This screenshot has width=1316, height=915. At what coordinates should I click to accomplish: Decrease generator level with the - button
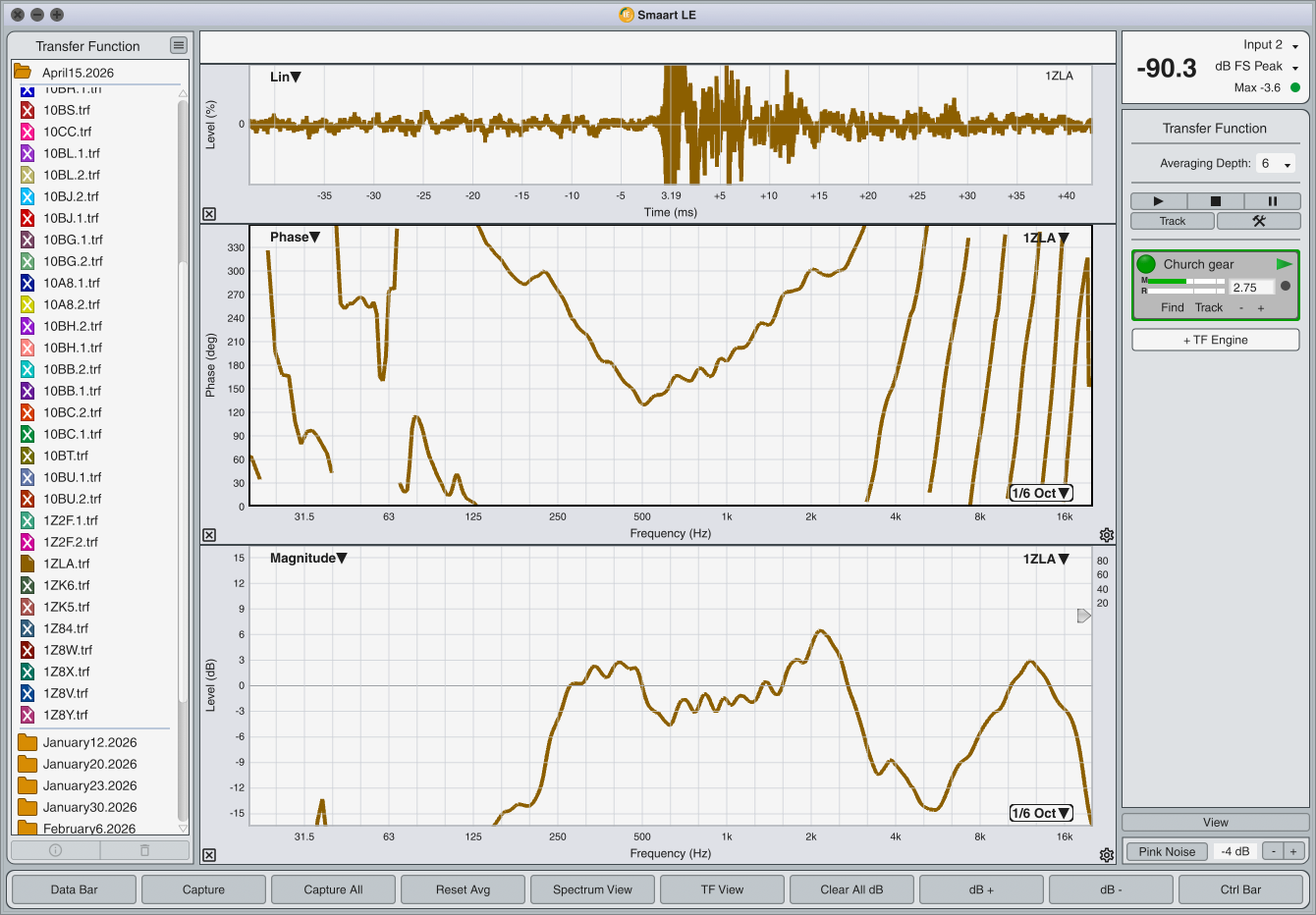click(1274, 851)
